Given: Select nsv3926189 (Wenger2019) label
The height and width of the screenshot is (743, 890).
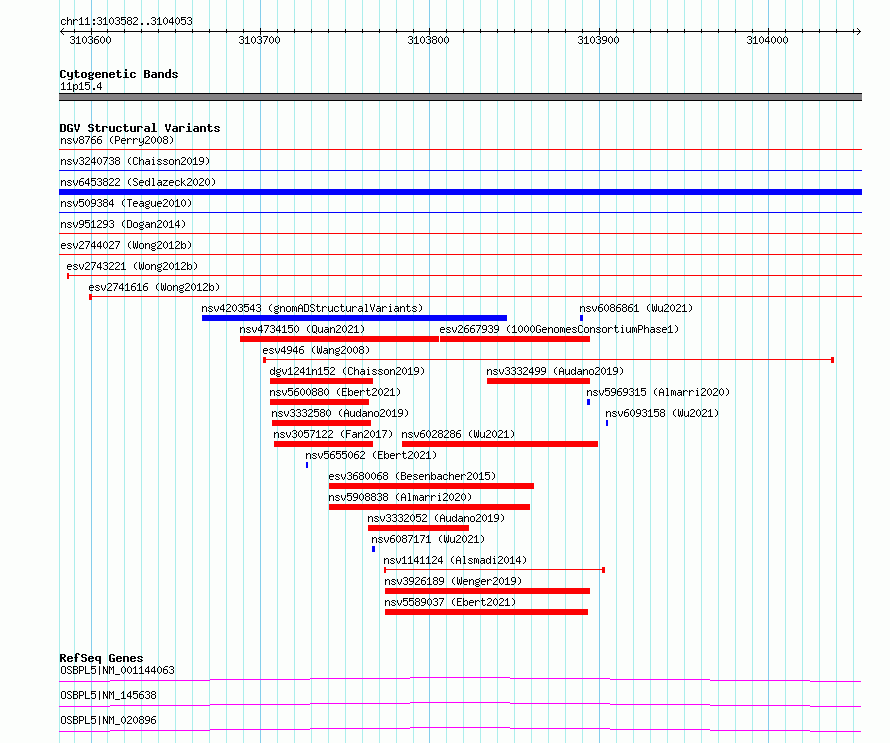Looking at the screenshot, I should [453, 581].
